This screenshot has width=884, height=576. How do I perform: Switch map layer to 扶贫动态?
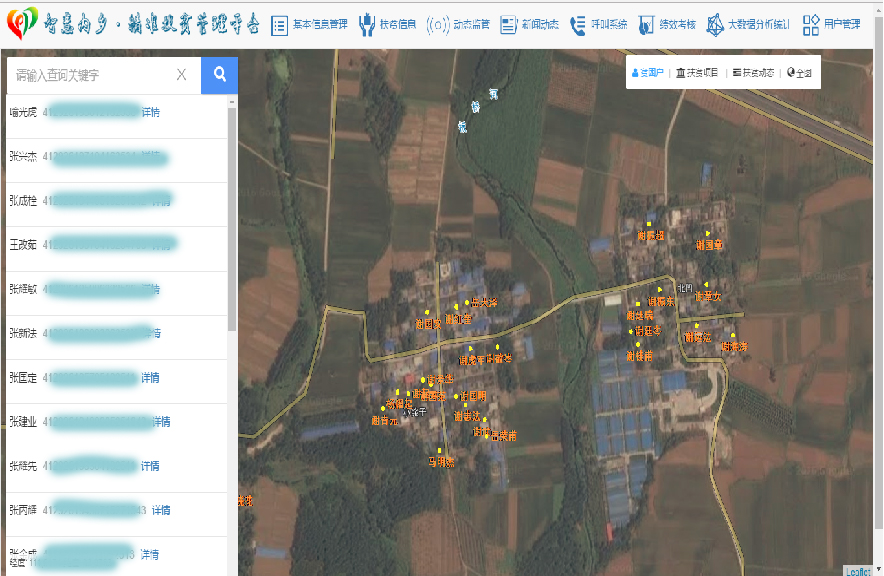753,73
